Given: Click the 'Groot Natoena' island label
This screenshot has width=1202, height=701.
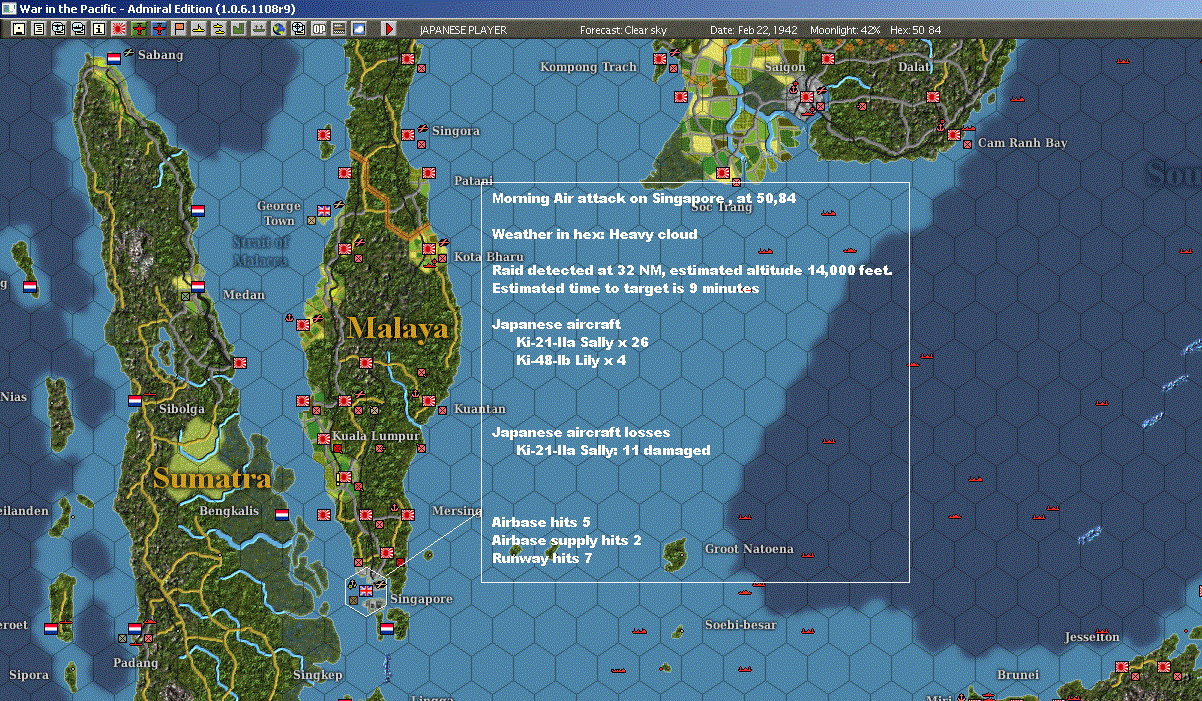Looking at the screenshot, I should (x=749, y=549).
